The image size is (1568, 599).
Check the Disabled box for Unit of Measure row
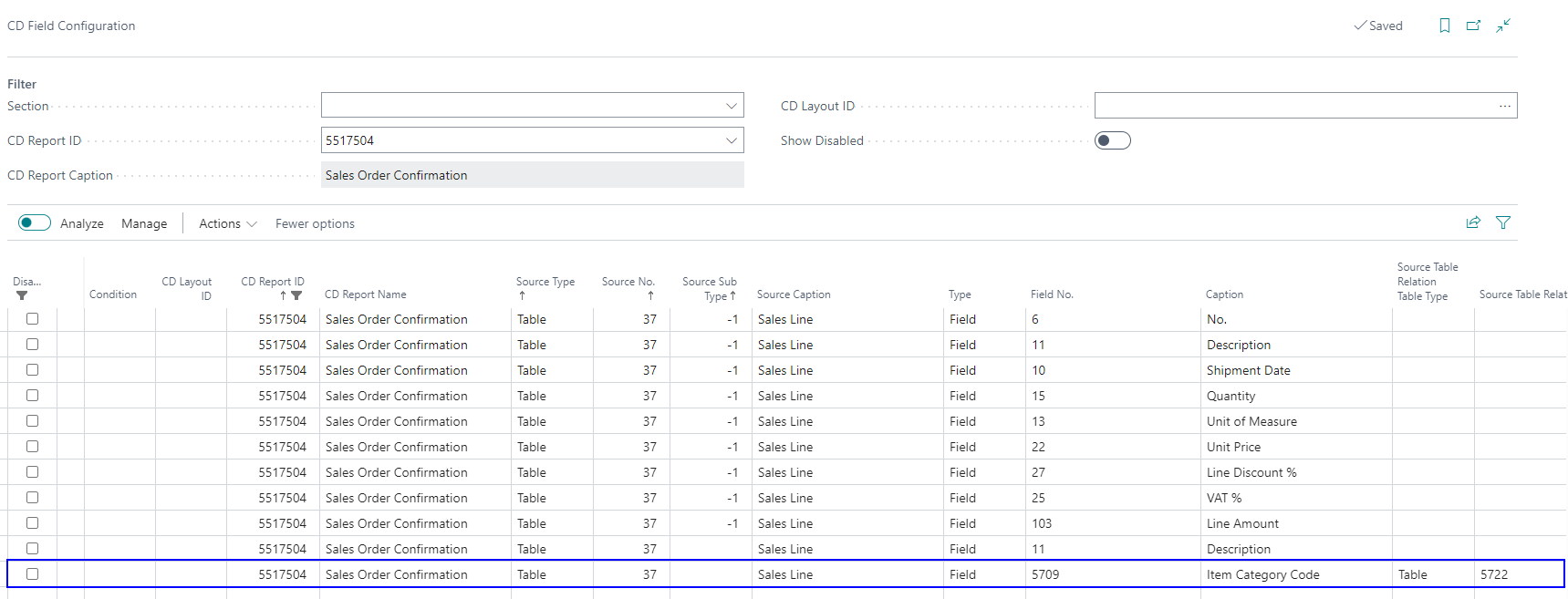(33, 421)
